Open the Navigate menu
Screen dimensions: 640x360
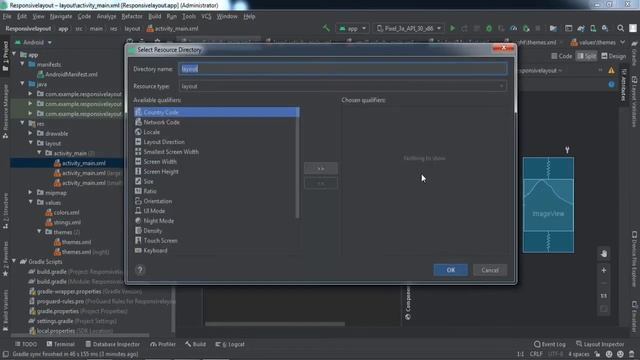coord(61,16)
